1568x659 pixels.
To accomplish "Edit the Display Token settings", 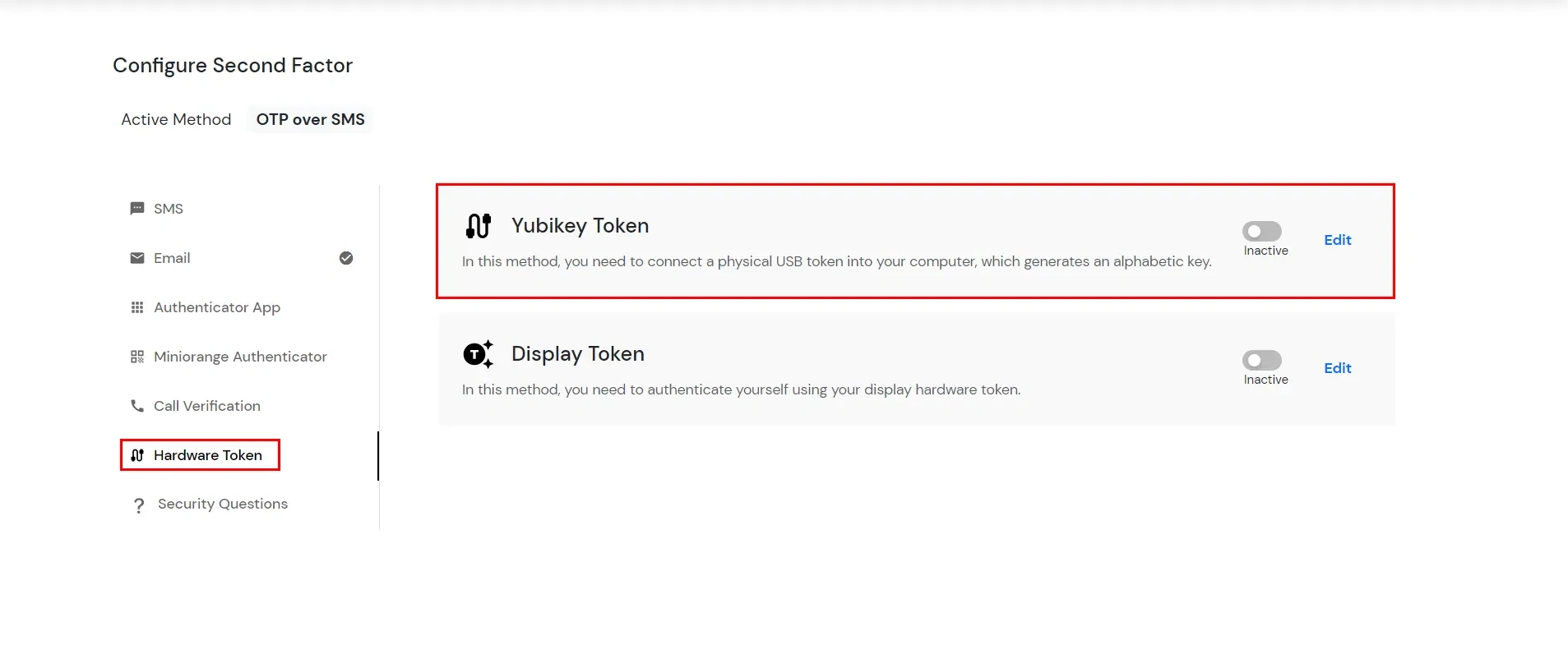I will (1337, 368).
